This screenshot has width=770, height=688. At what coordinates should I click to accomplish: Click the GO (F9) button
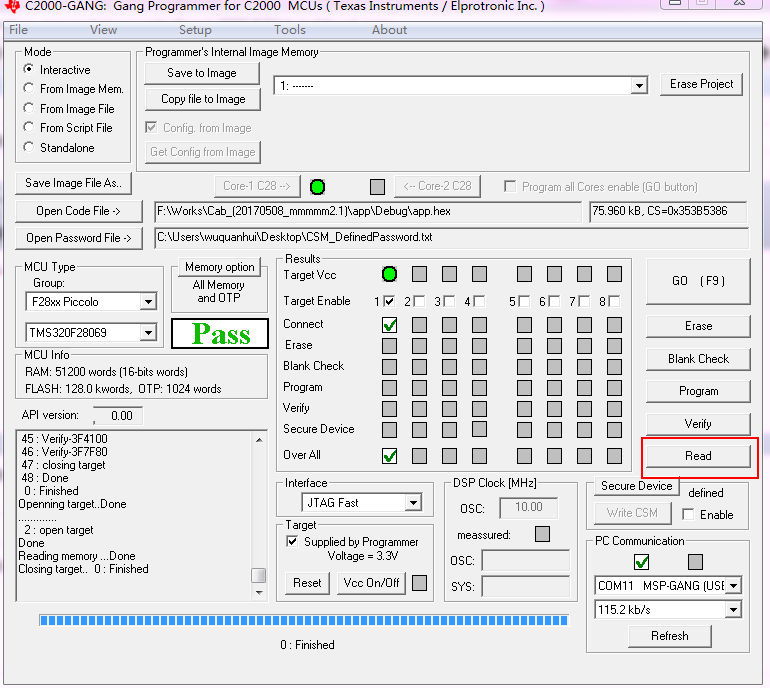[x=698, y=281]
